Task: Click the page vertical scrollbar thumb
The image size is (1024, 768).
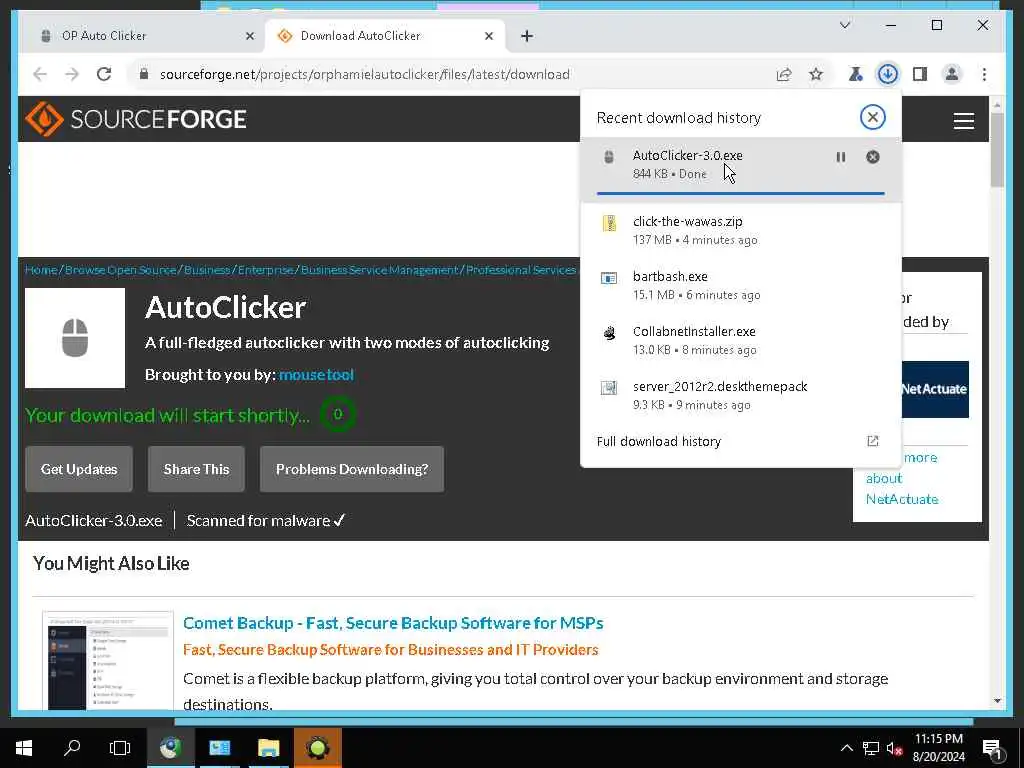Action: 997,150
